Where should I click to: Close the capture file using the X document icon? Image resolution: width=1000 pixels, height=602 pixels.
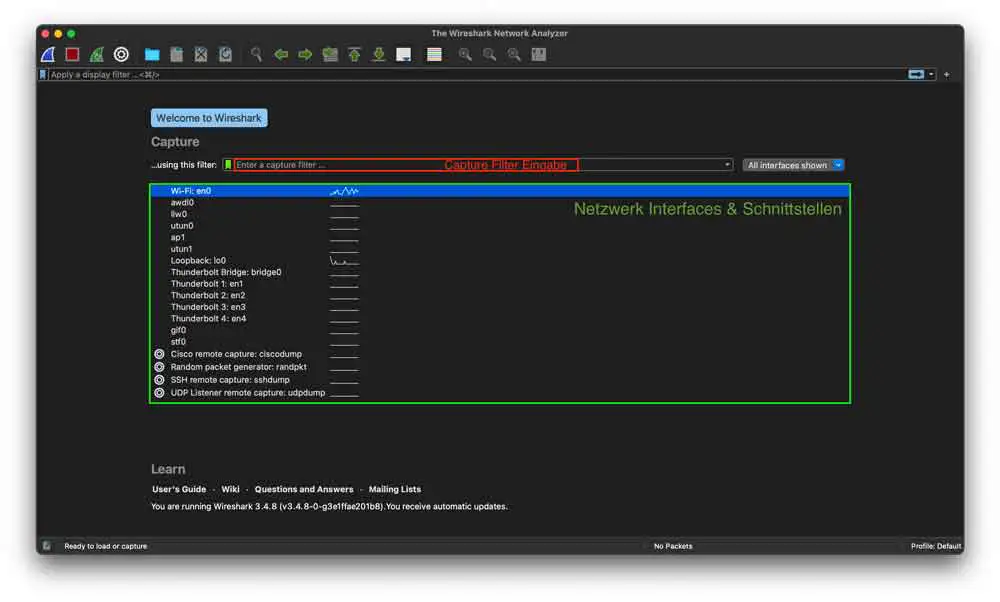201,55
